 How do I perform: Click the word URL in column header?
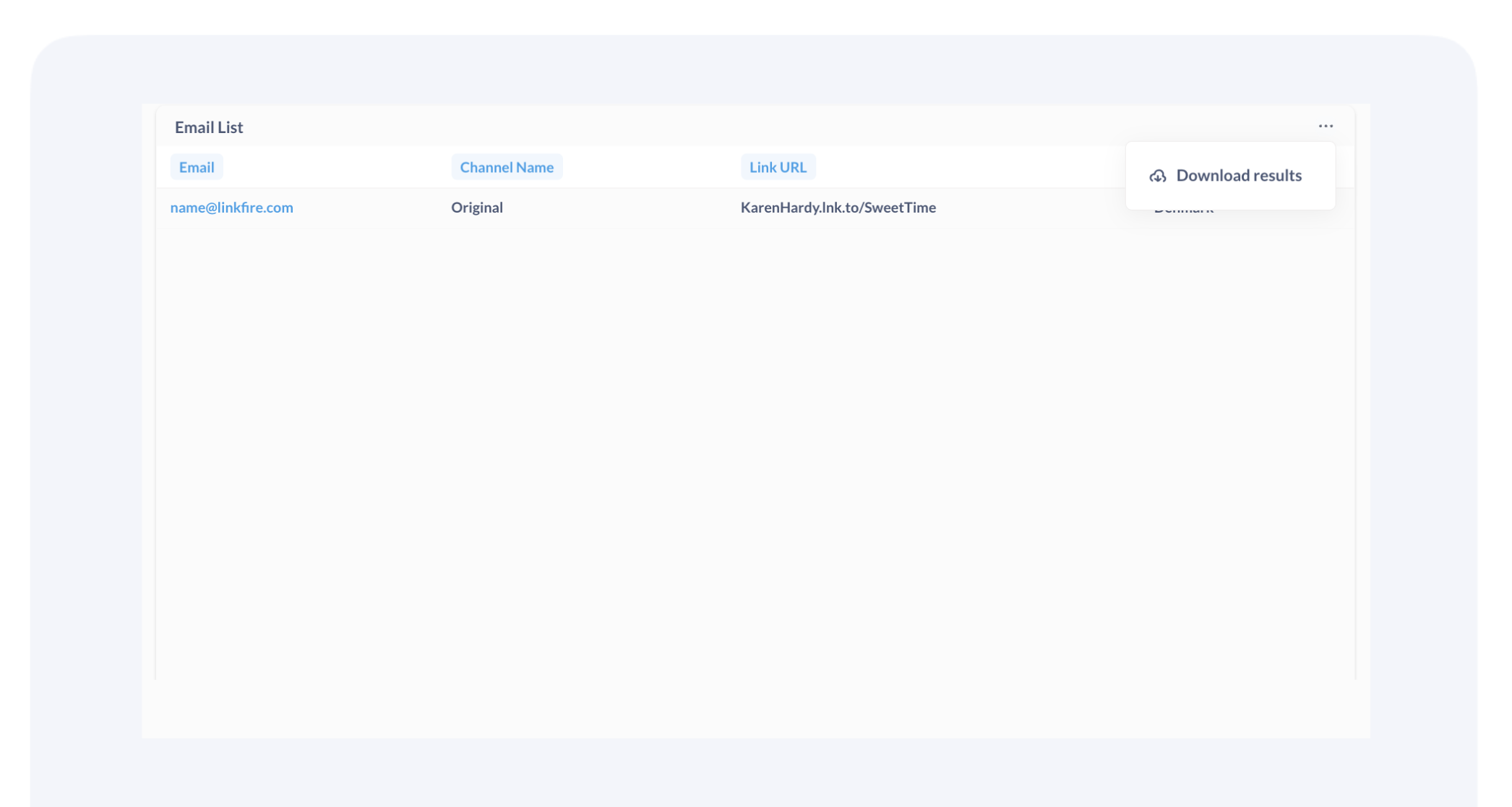[x=792, y=167]
